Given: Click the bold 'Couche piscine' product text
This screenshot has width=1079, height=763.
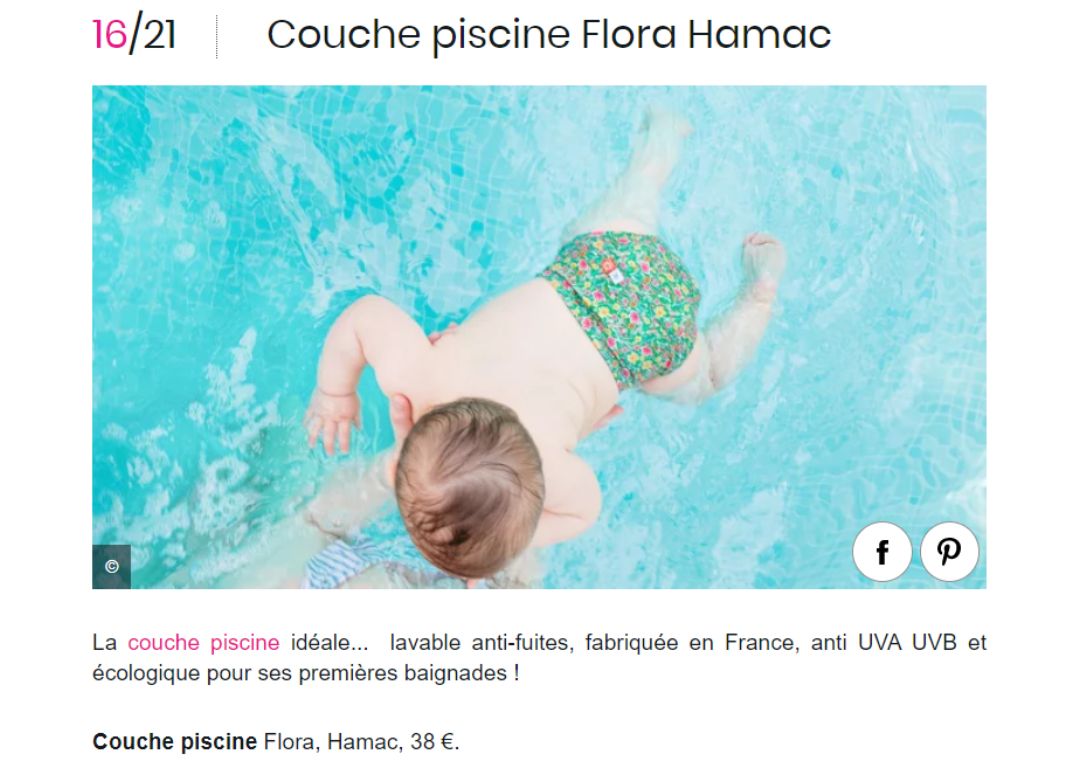Looking at the screenshot, I should (174, 742).
